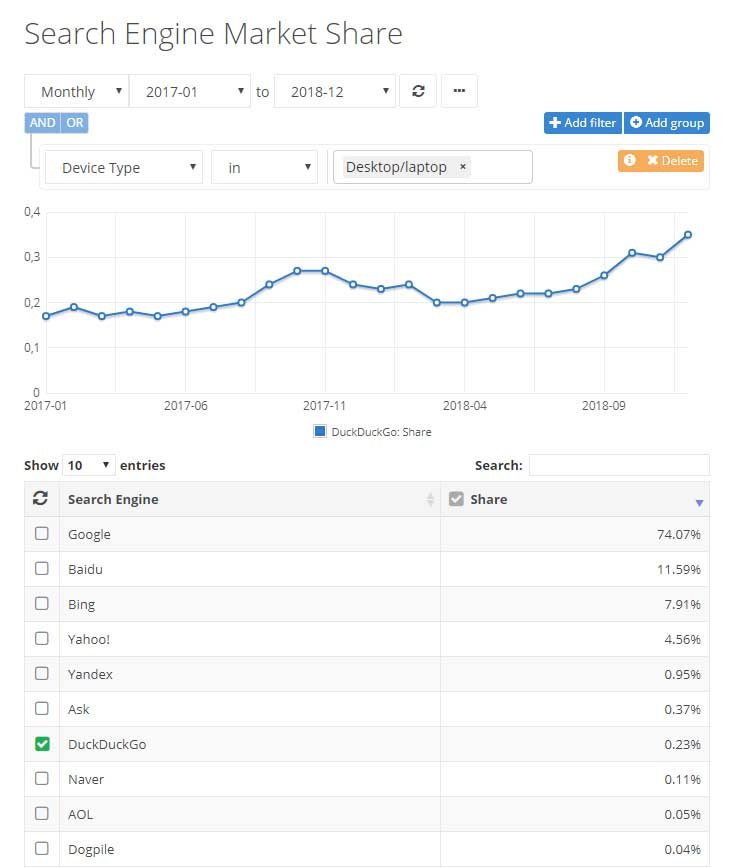Remove the Desktop/laptop tag via its × icon
Image resolution: width=732 pixels, height=868 pixels.
point(461,167)
